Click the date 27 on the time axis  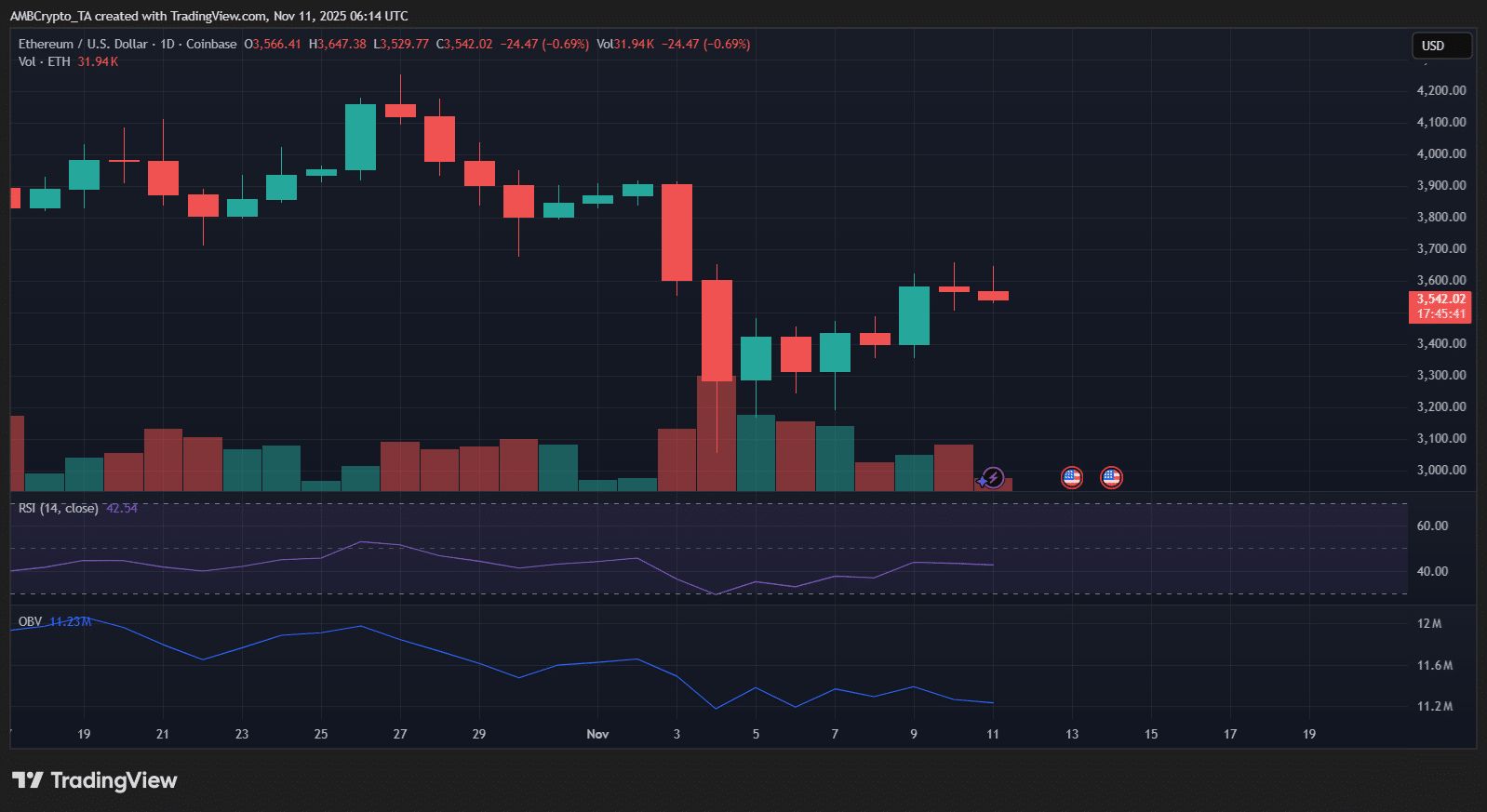click(x=400, y=734)
